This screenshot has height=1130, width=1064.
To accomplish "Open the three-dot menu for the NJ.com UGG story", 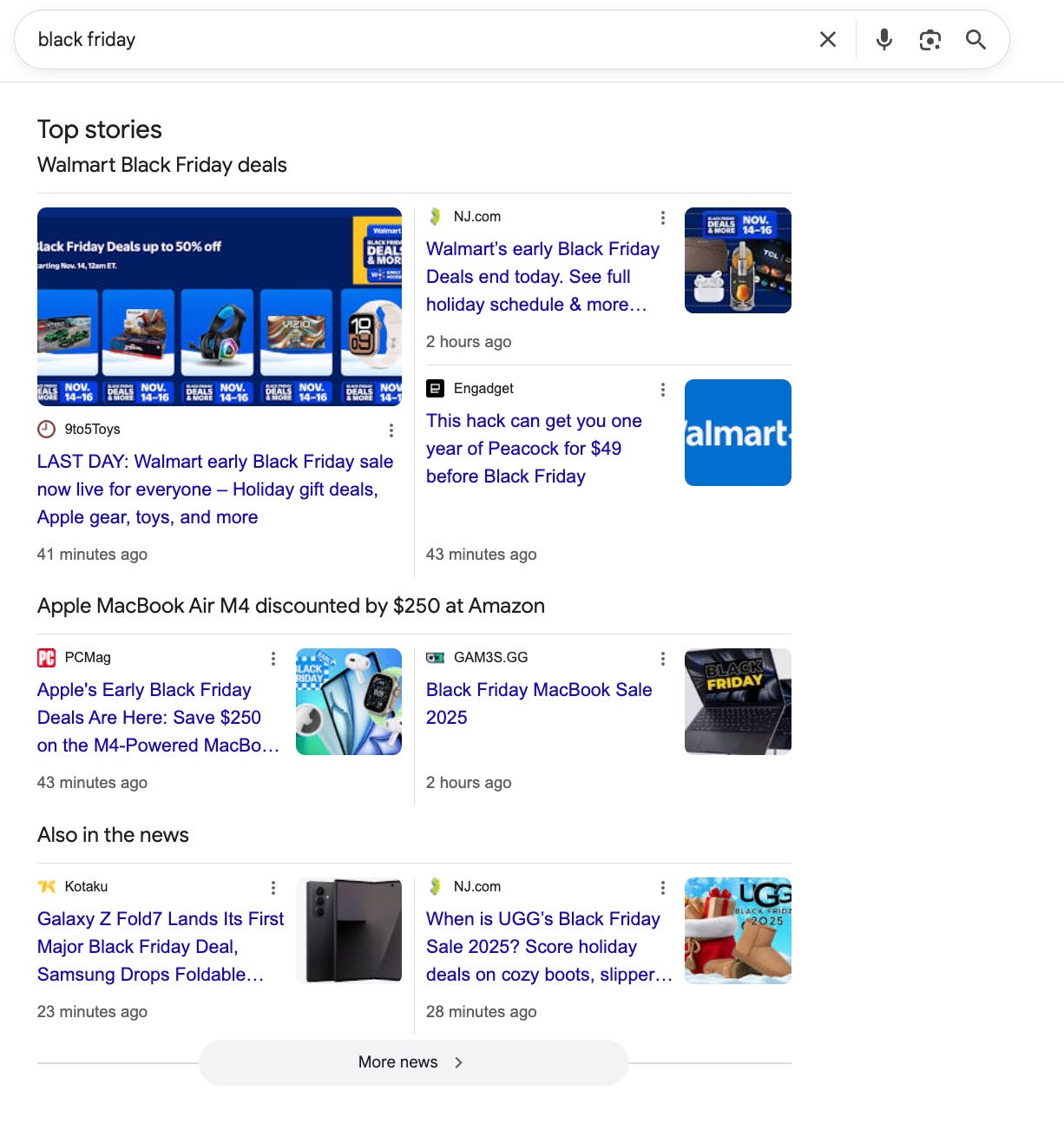I will point(663,887).
